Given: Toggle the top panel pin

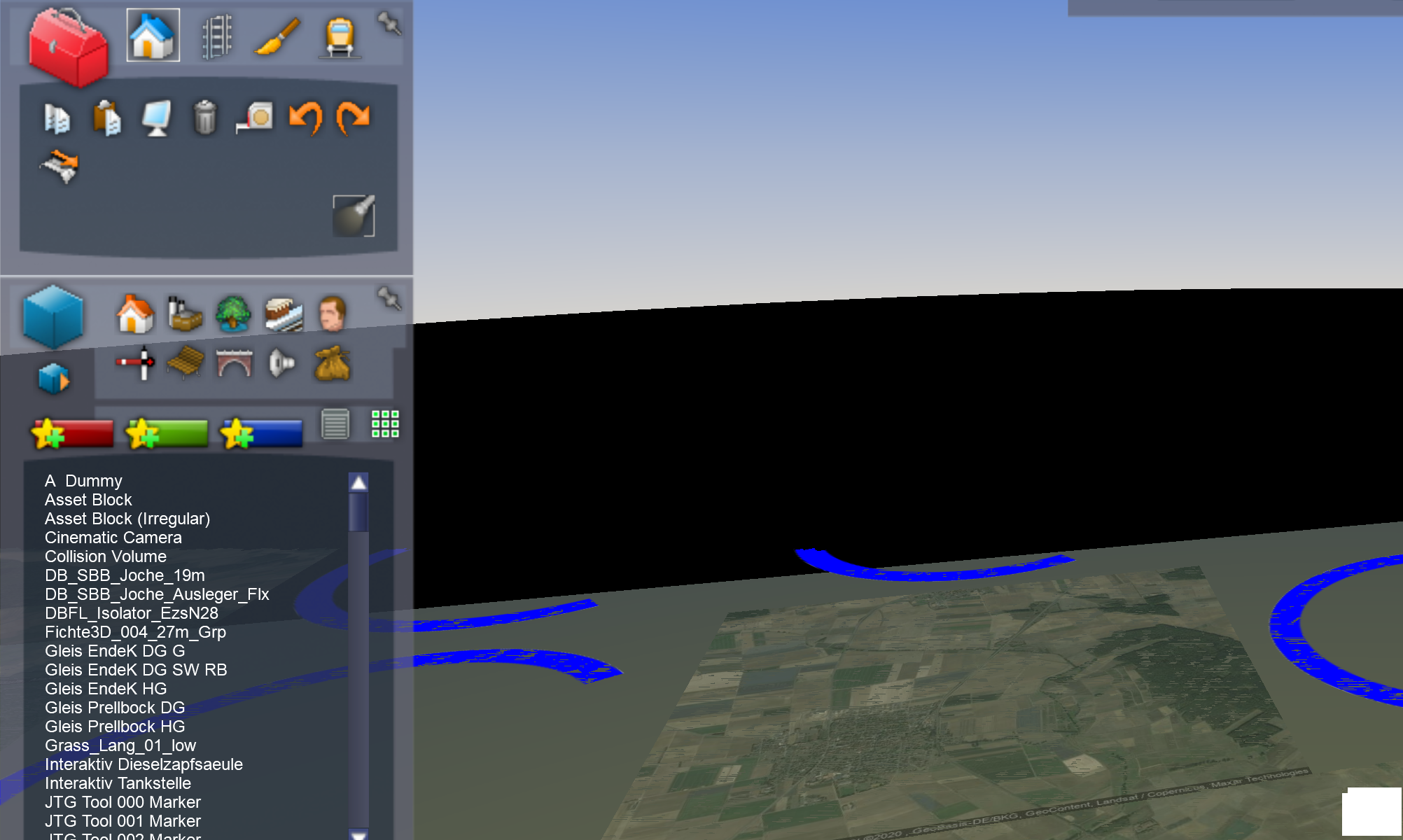Looking at the screenshot, I should coord(389,22).
